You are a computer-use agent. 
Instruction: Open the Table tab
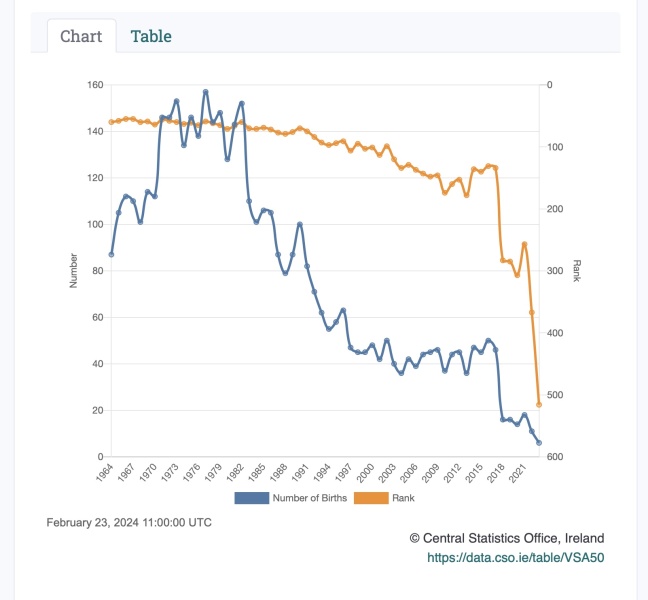point(151,36)
